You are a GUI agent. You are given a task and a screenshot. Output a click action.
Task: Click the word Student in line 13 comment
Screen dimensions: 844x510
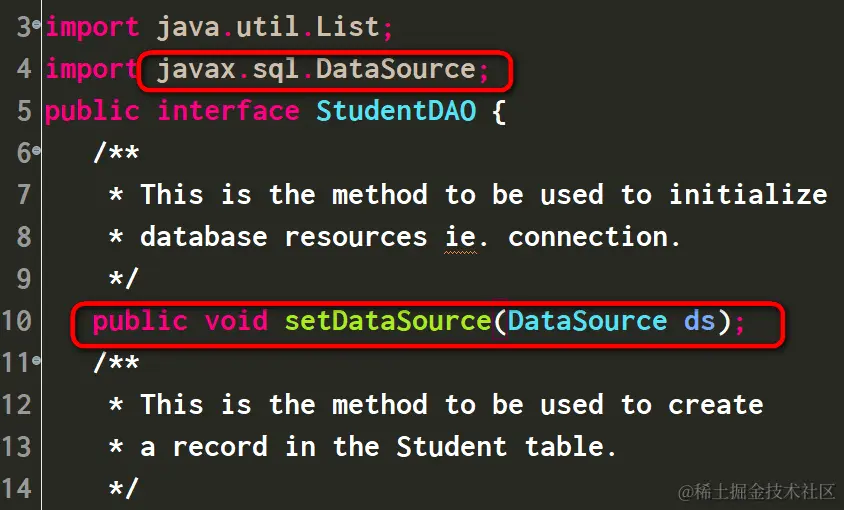[452, 446]
